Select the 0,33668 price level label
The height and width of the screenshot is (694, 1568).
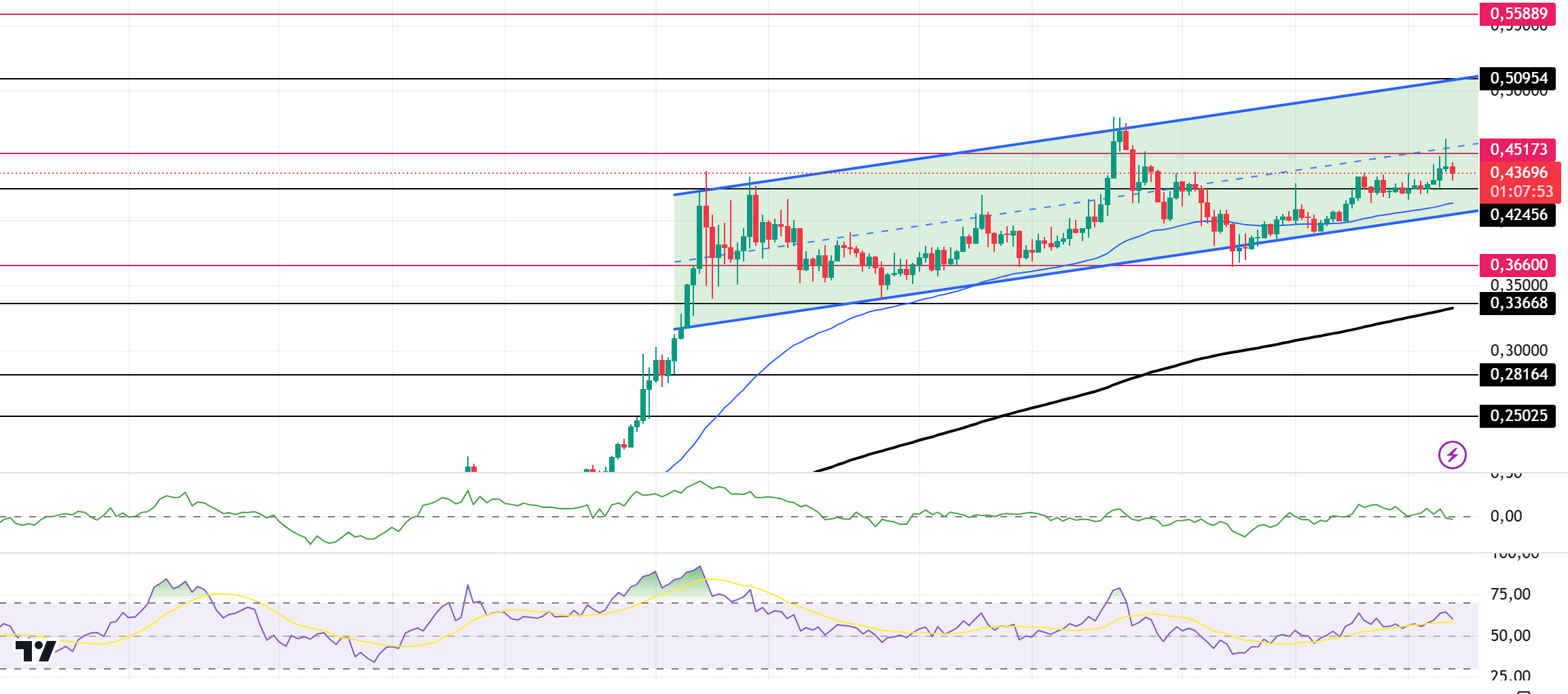pyautogui.click(x=1518, y=303)
